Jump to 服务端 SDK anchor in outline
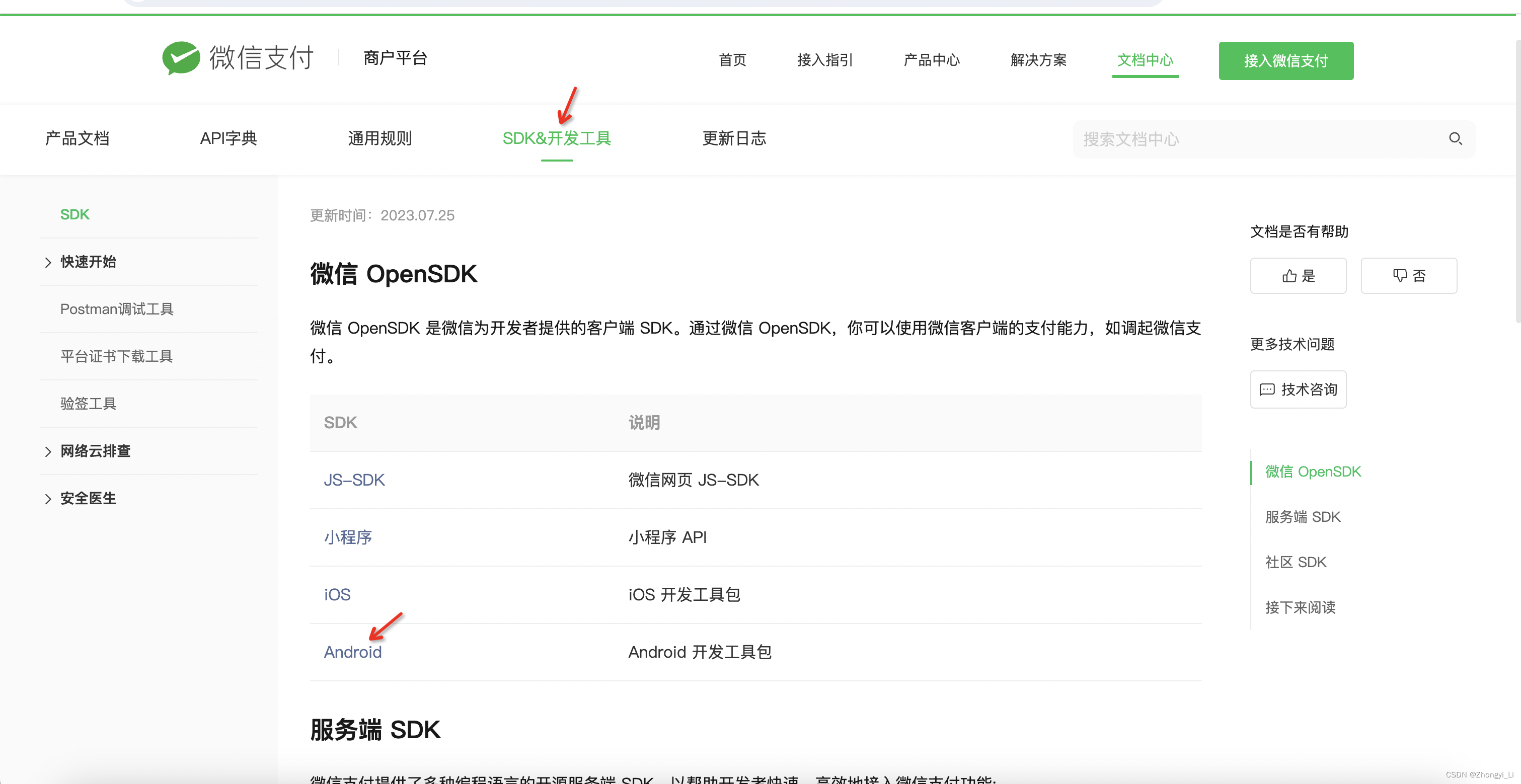This screenshot has height=784, width=1521. click(1303, 517)
